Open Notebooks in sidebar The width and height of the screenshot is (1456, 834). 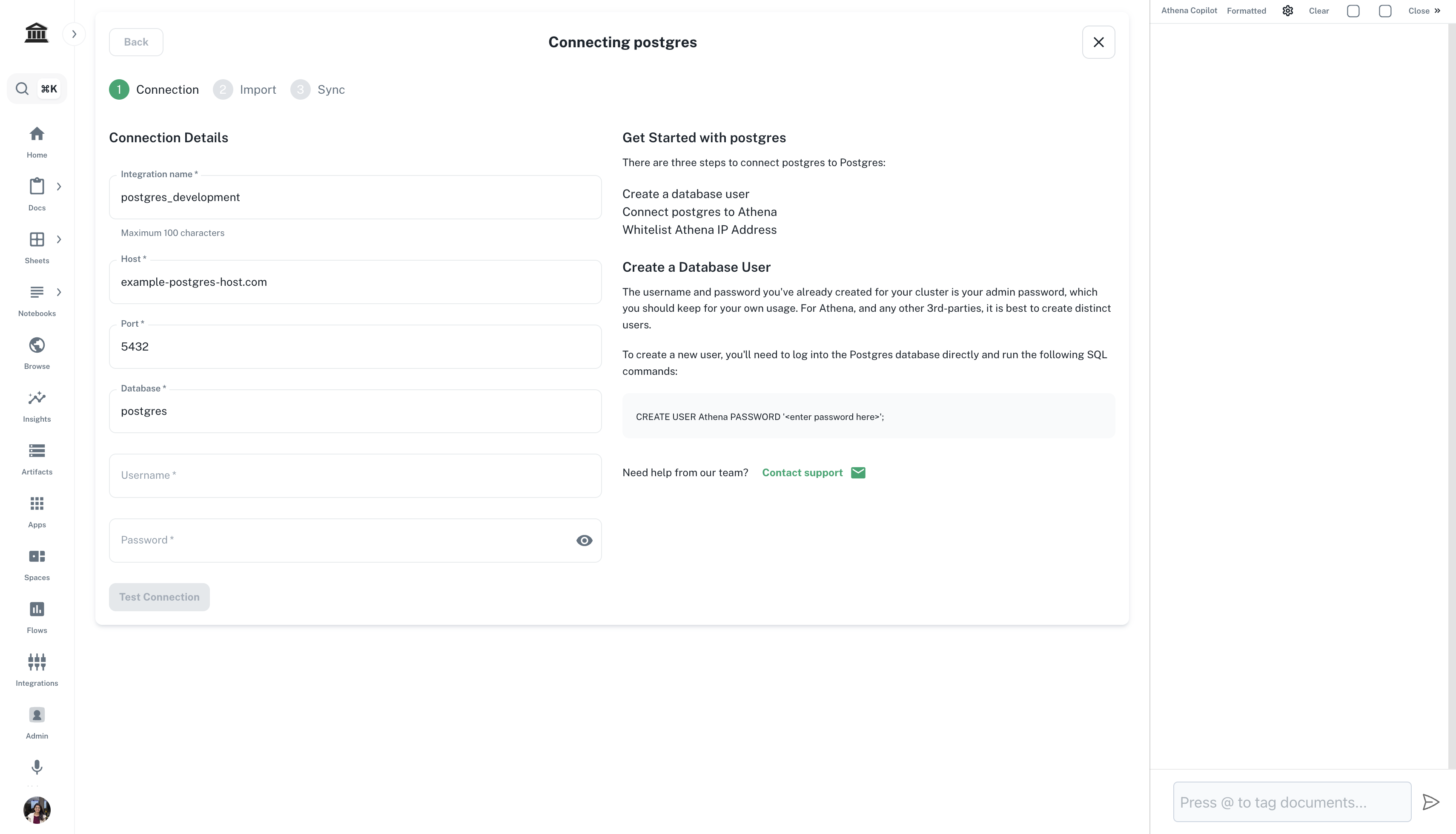pos(37,301)
